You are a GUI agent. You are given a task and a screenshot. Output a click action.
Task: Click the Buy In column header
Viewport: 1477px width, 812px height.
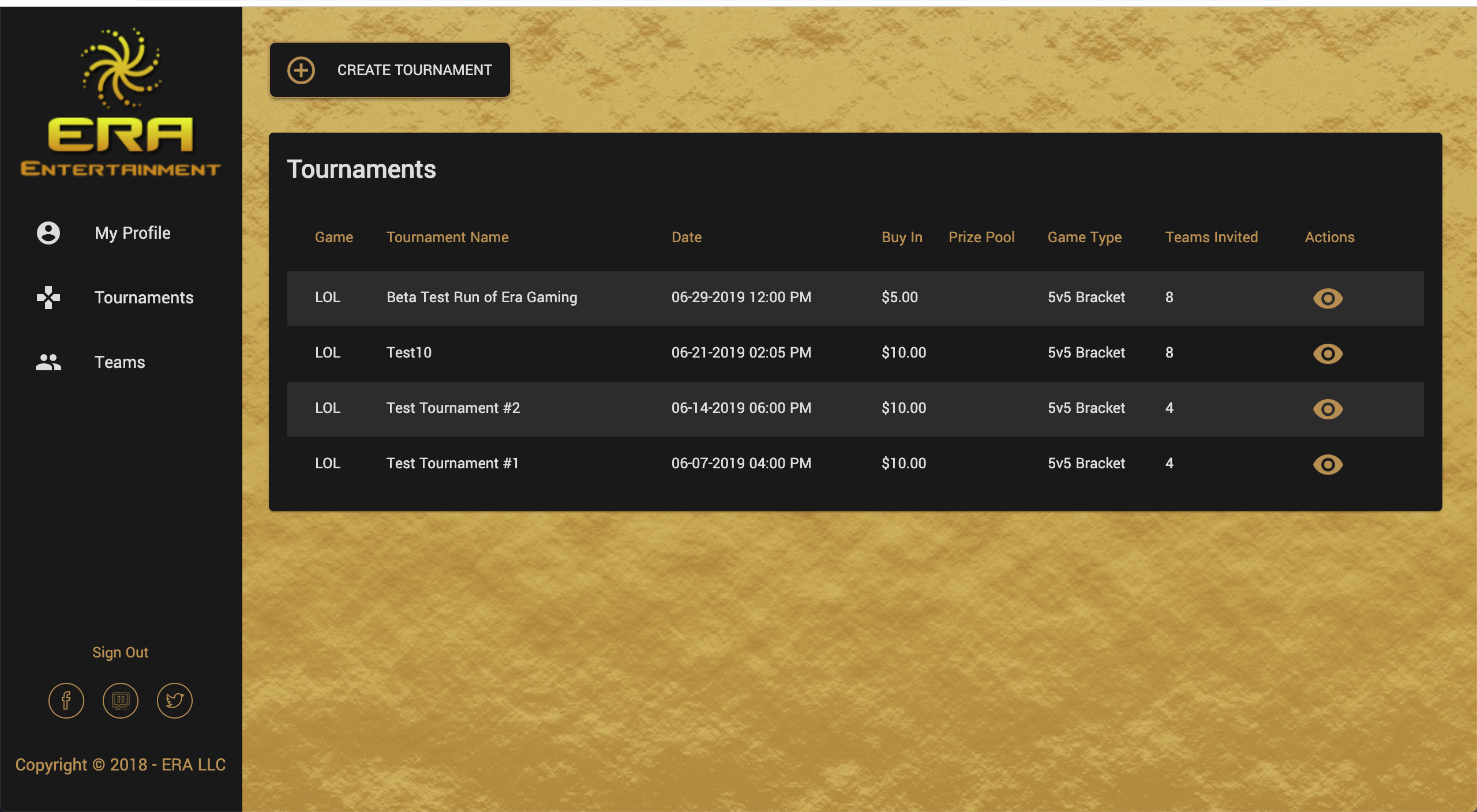(x=902, y=237)
